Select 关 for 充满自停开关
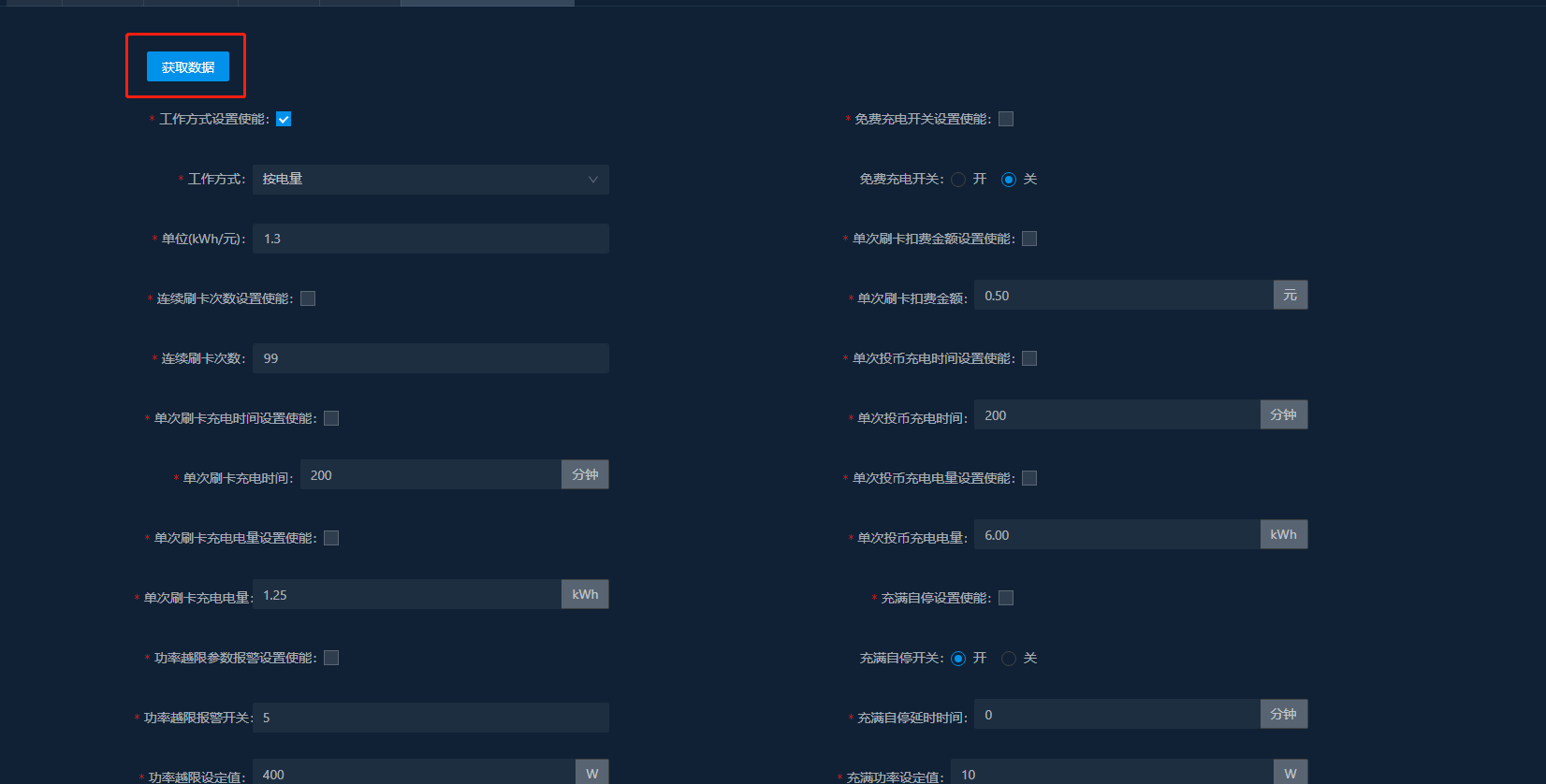1546x784 pixels. (x=1009, y=659)
